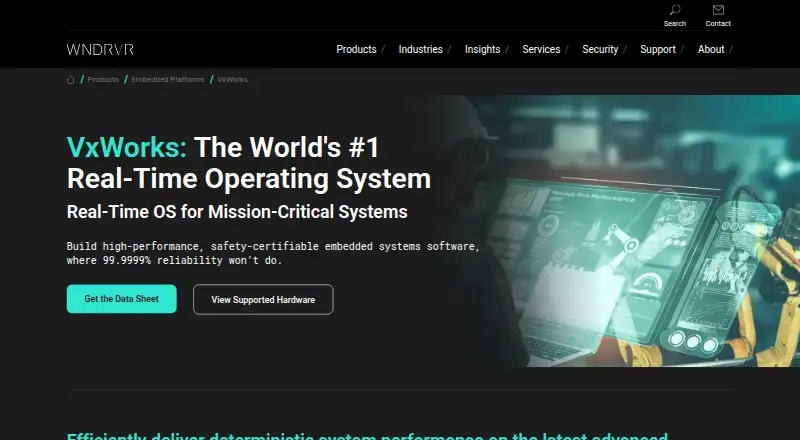
Task: Open the Industries menu
Action: click(x=420, y=50)
